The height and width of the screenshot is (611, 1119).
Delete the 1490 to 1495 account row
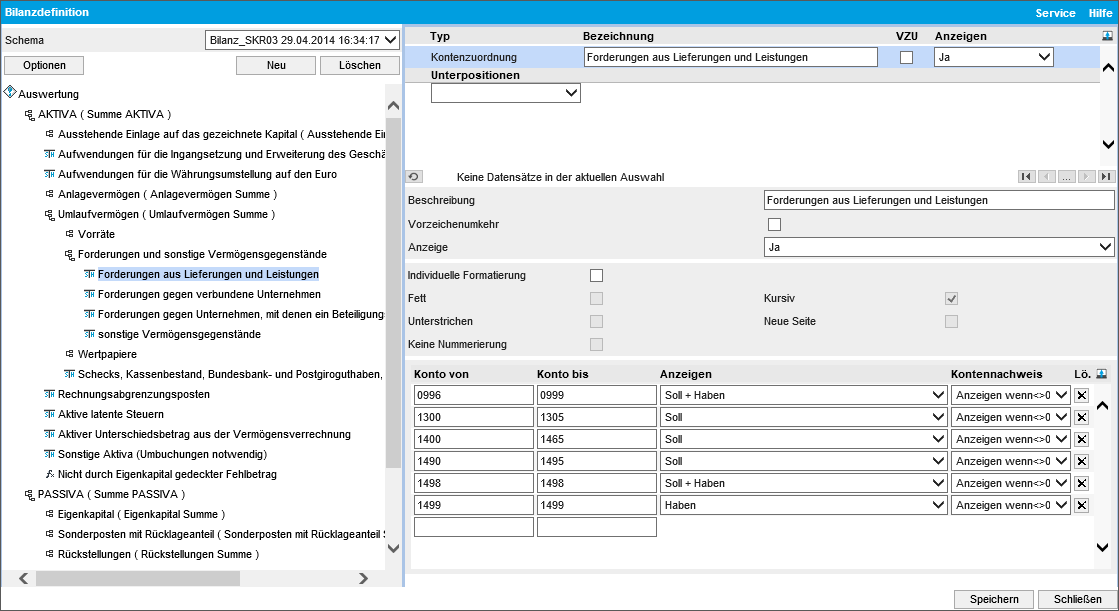pyautogui.click(x=1082, y=462)
